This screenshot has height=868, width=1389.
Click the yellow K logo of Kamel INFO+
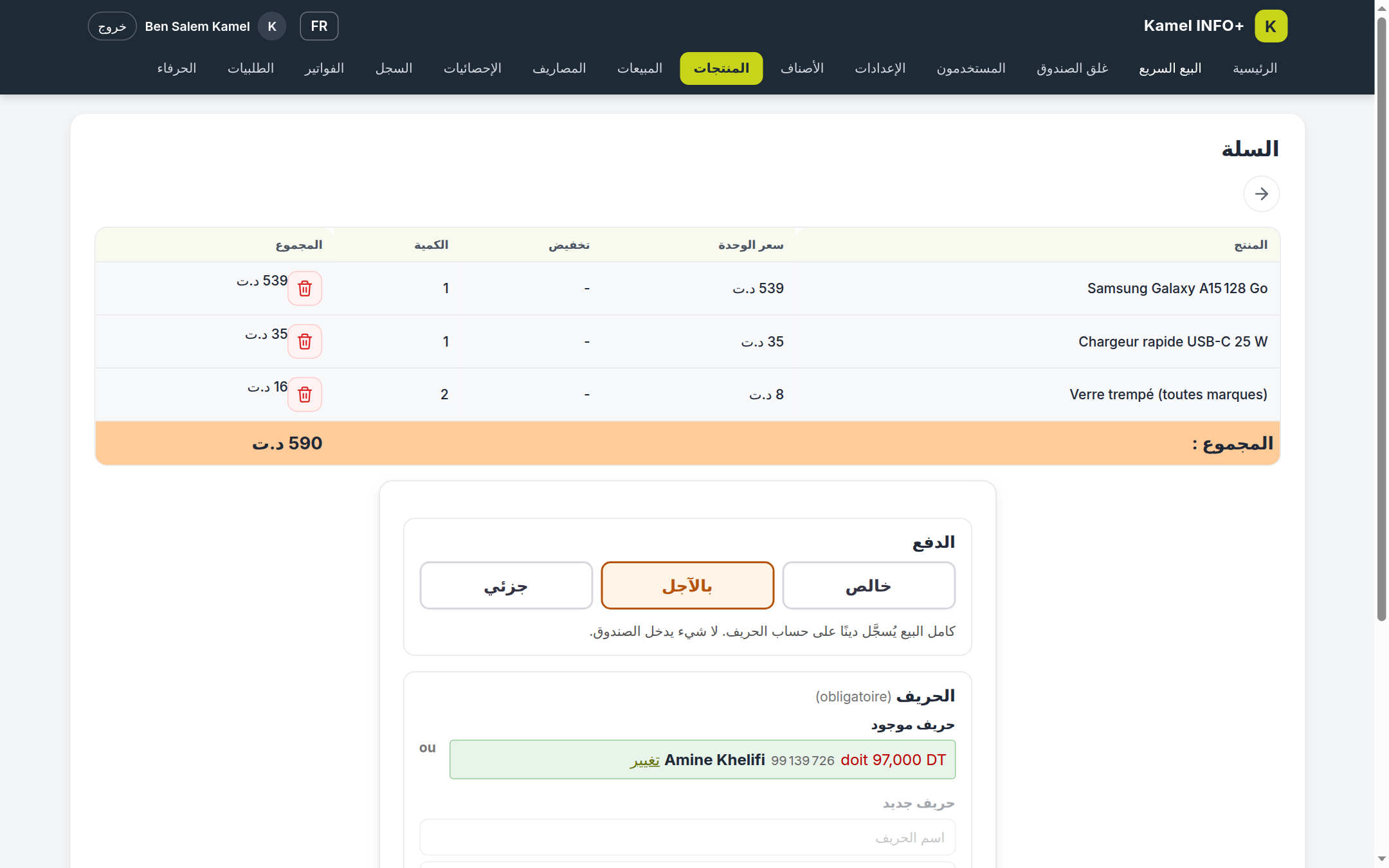click(x=1271, y=26)
